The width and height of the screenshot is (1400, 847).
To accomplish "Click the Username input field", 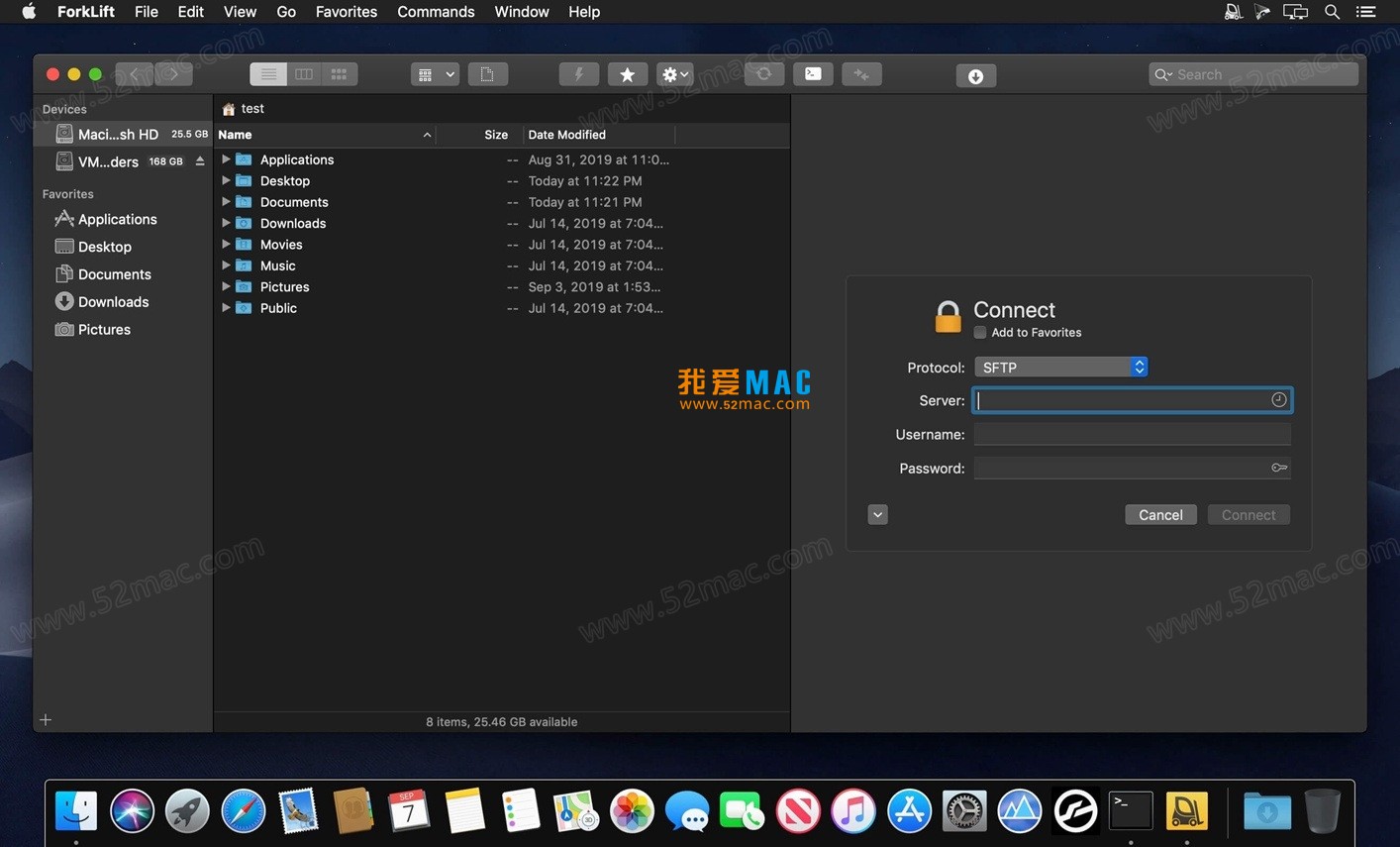I will click(1132, 434).
